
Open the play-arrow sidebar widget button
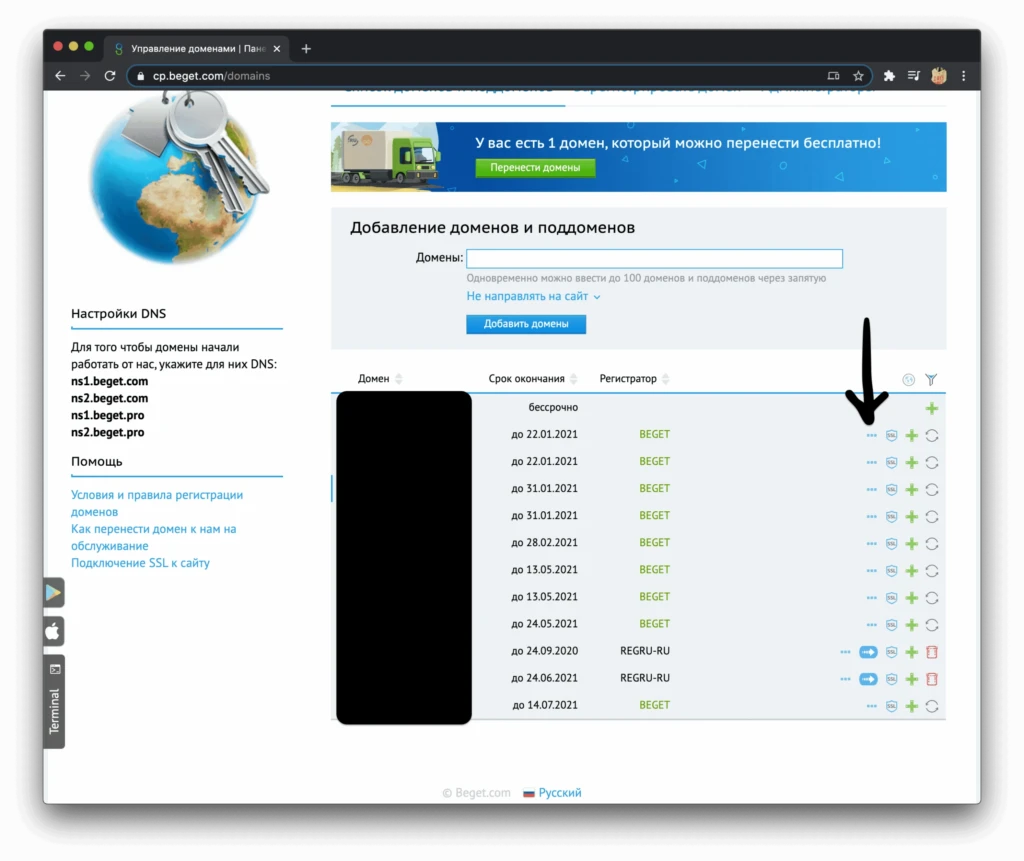pos(54,593)
